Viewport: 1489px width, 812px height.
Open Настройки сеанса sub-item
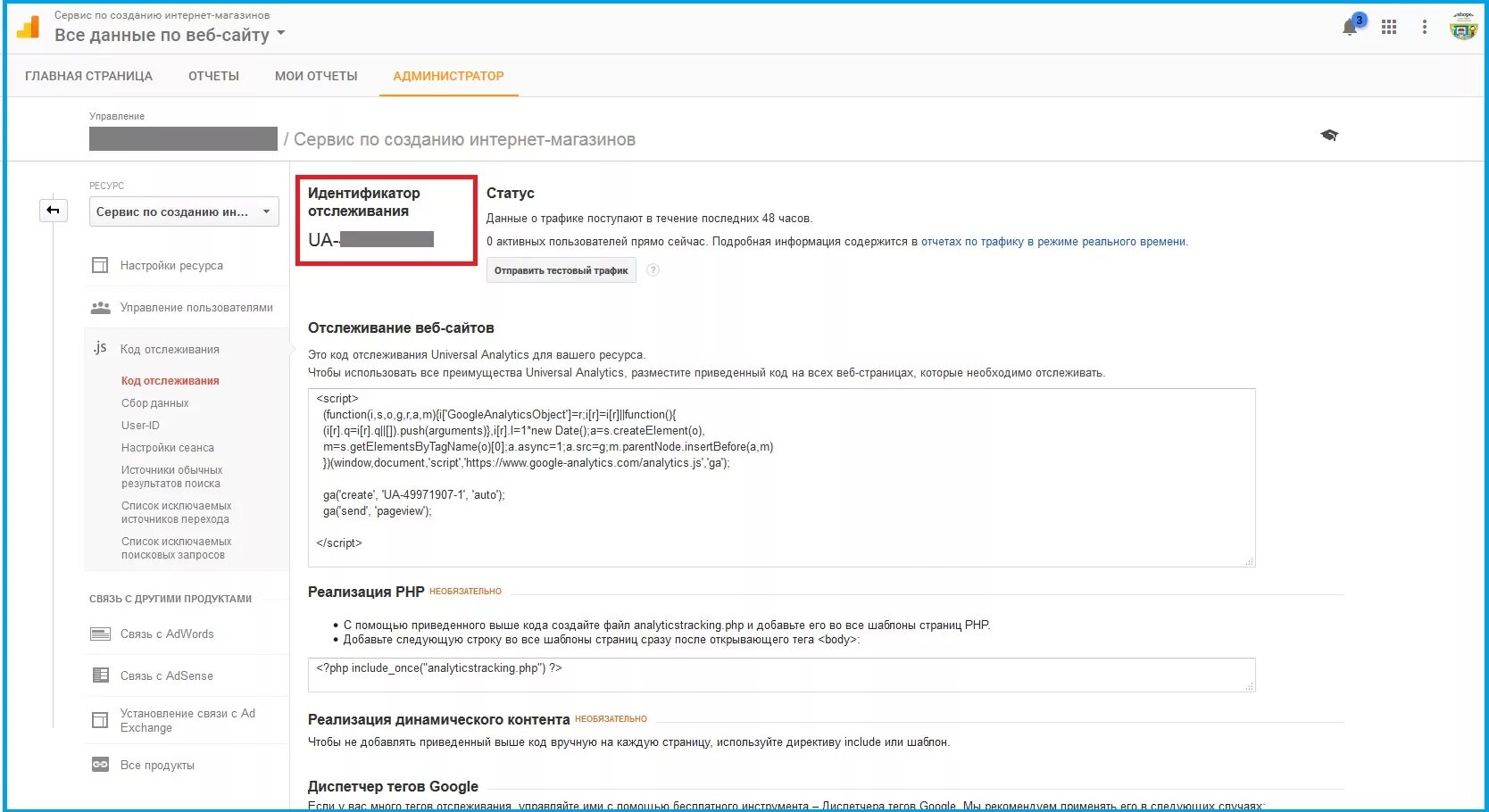(x=168, y=448)
